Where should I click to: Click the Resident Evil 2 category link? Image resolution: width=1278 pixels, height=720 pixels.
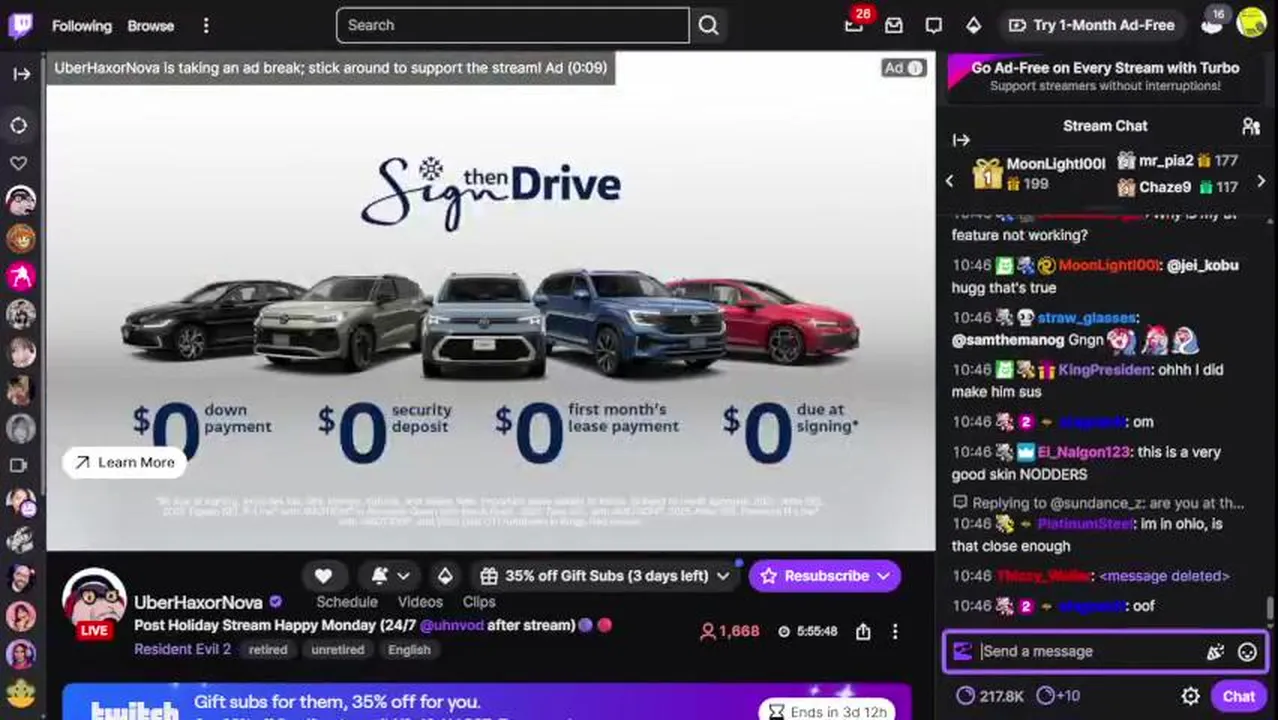pyautogui.click(x=183, y=649)
